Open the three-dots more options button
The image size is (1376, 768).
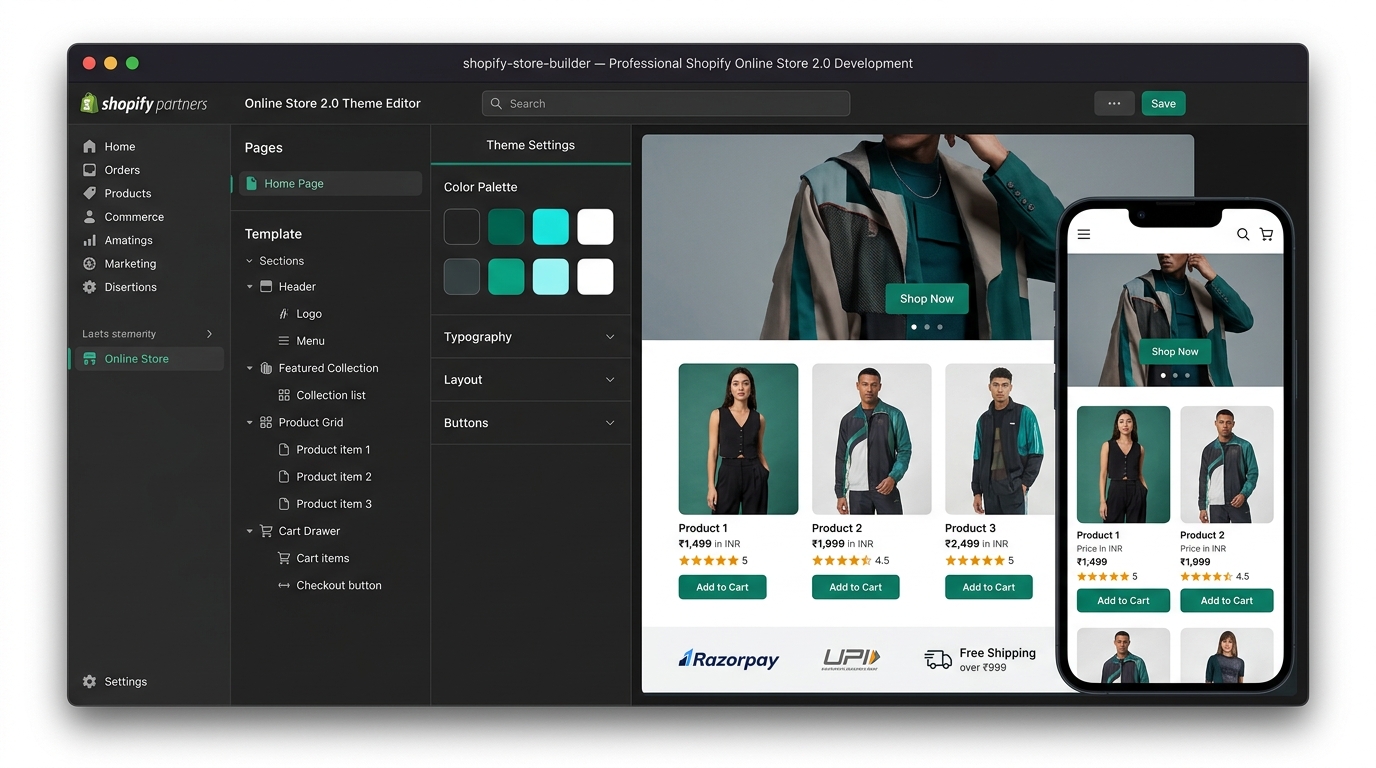click(1114, 103)
